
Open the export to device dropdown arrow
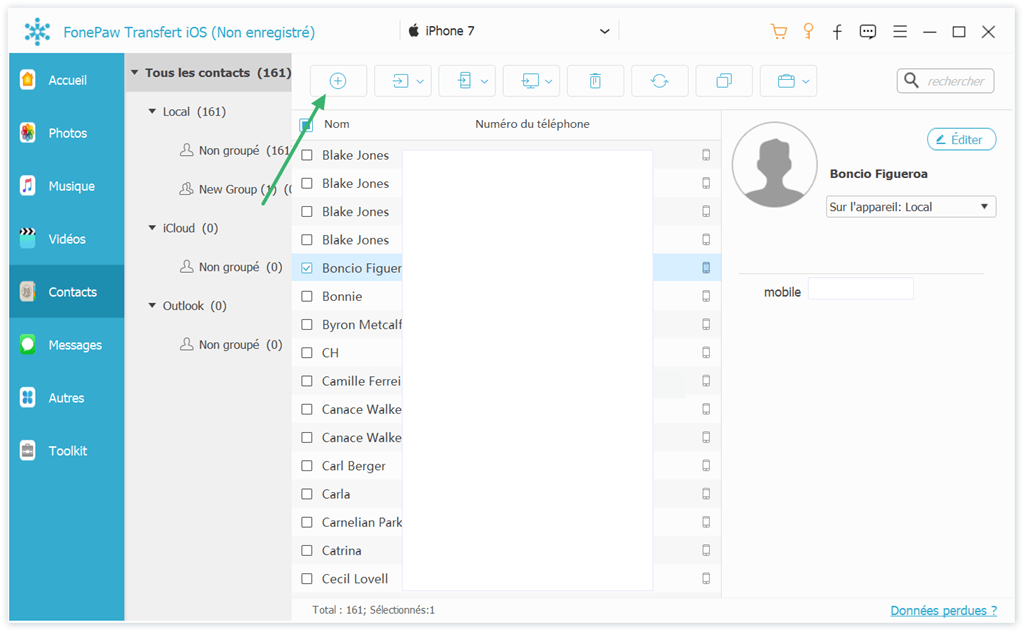click(485, 82)
